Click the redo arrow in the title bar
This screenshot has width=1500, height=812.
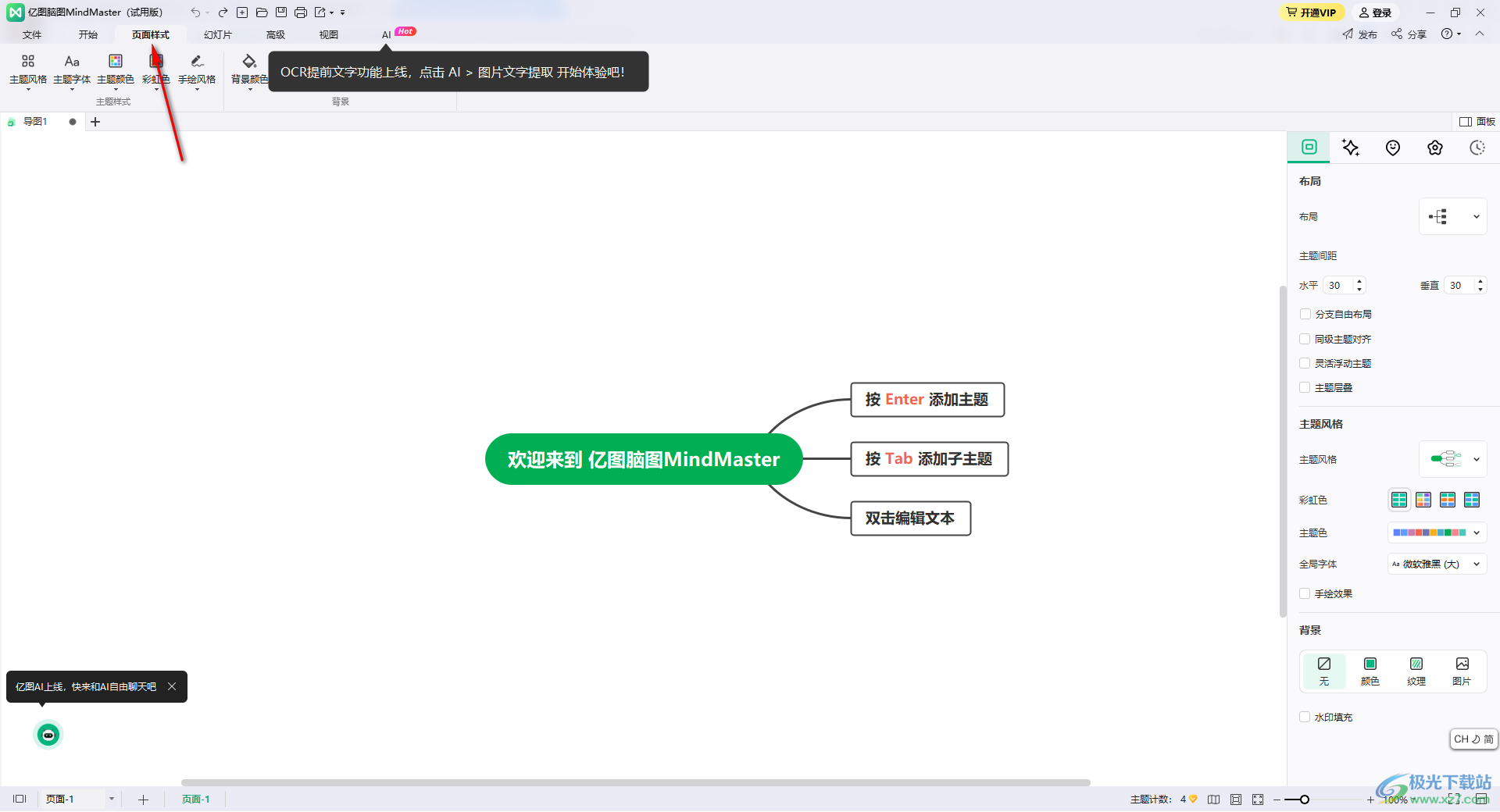[x=223, y=12]
